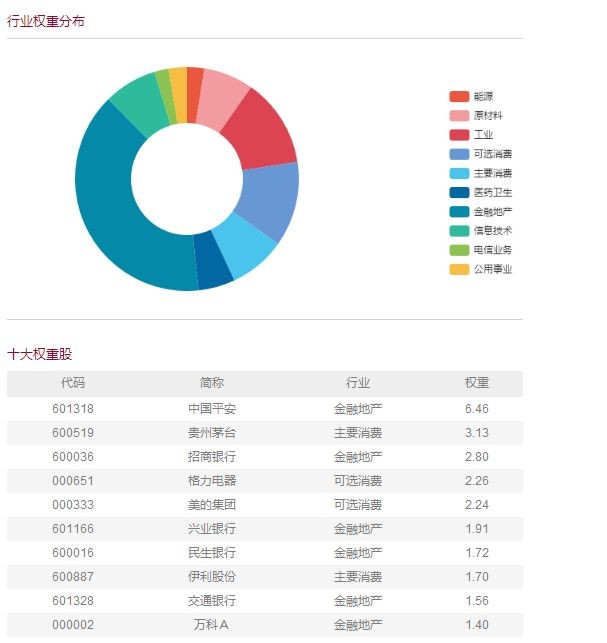Click the 能源 legend color swatch
607x643 pixels.
point(459,97)
